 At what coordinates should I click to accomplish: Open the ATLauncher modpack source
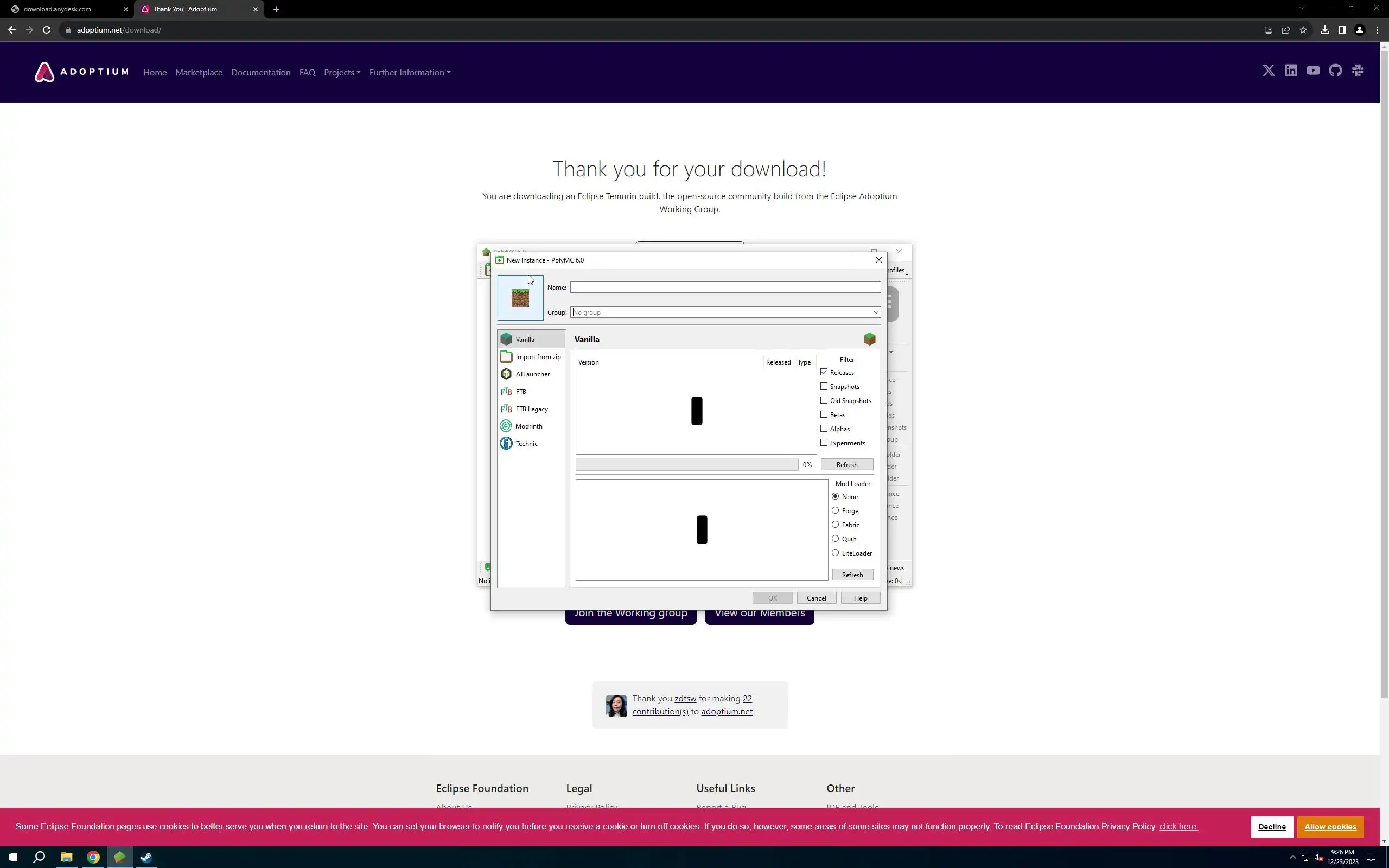click(x=532, y=374)
